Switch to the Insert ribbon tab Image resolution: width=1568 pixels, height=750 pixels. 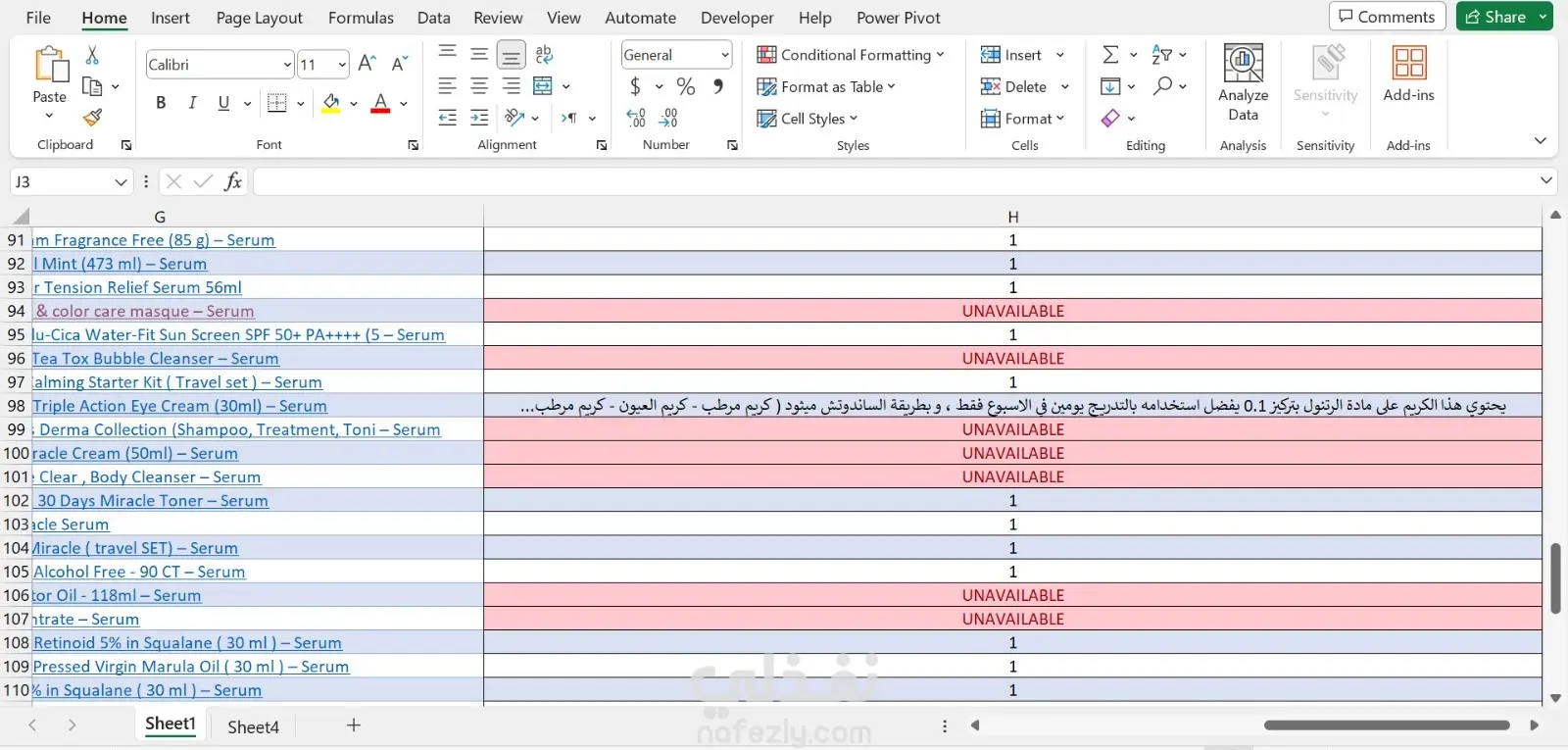(171, 18)
